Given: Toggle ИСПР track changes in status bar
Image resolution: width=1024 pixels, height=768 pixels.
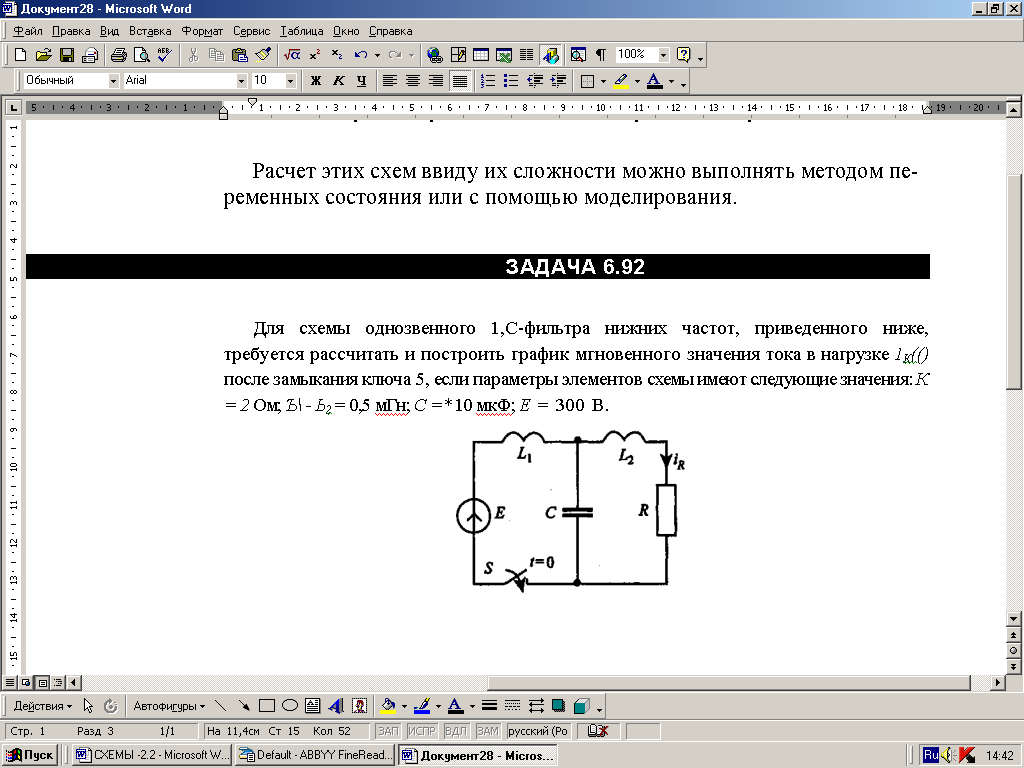Looking at the screenshot, I should click(x=421, y=731).
